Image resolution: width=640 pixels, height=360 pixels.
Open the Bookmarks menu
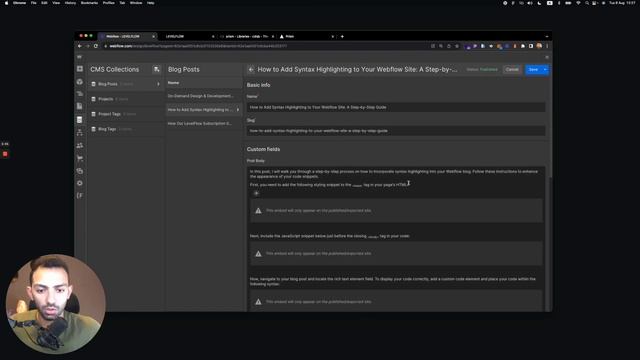[x=89, y=3]
